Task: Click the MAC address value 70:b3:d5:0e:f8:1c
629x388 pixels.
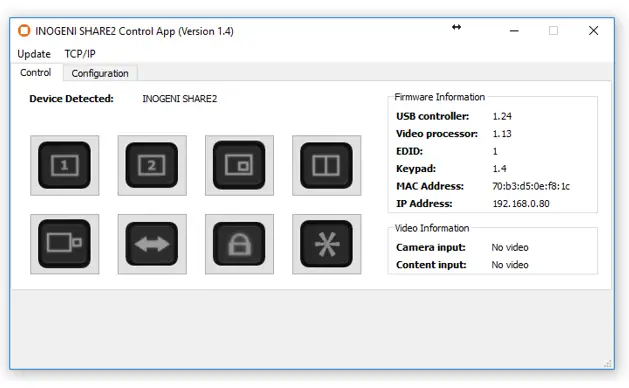Action: click(x=531, y=186)
